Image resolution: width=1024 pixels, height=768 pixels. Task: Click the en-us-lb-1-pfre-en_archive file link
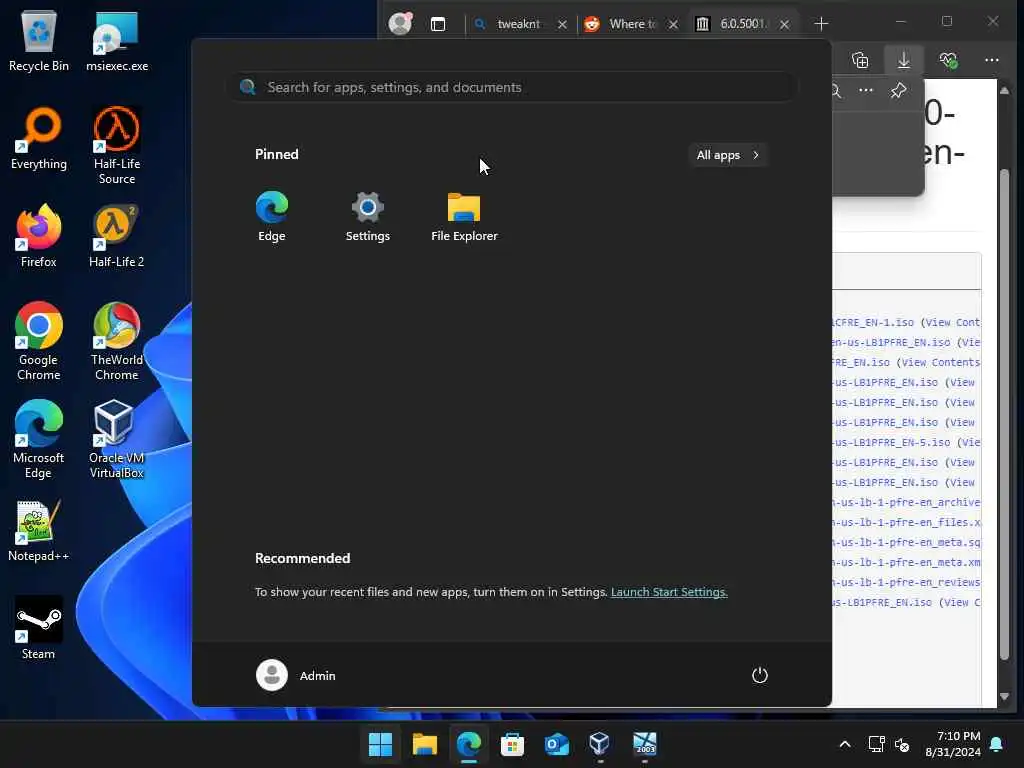[906, 502]
